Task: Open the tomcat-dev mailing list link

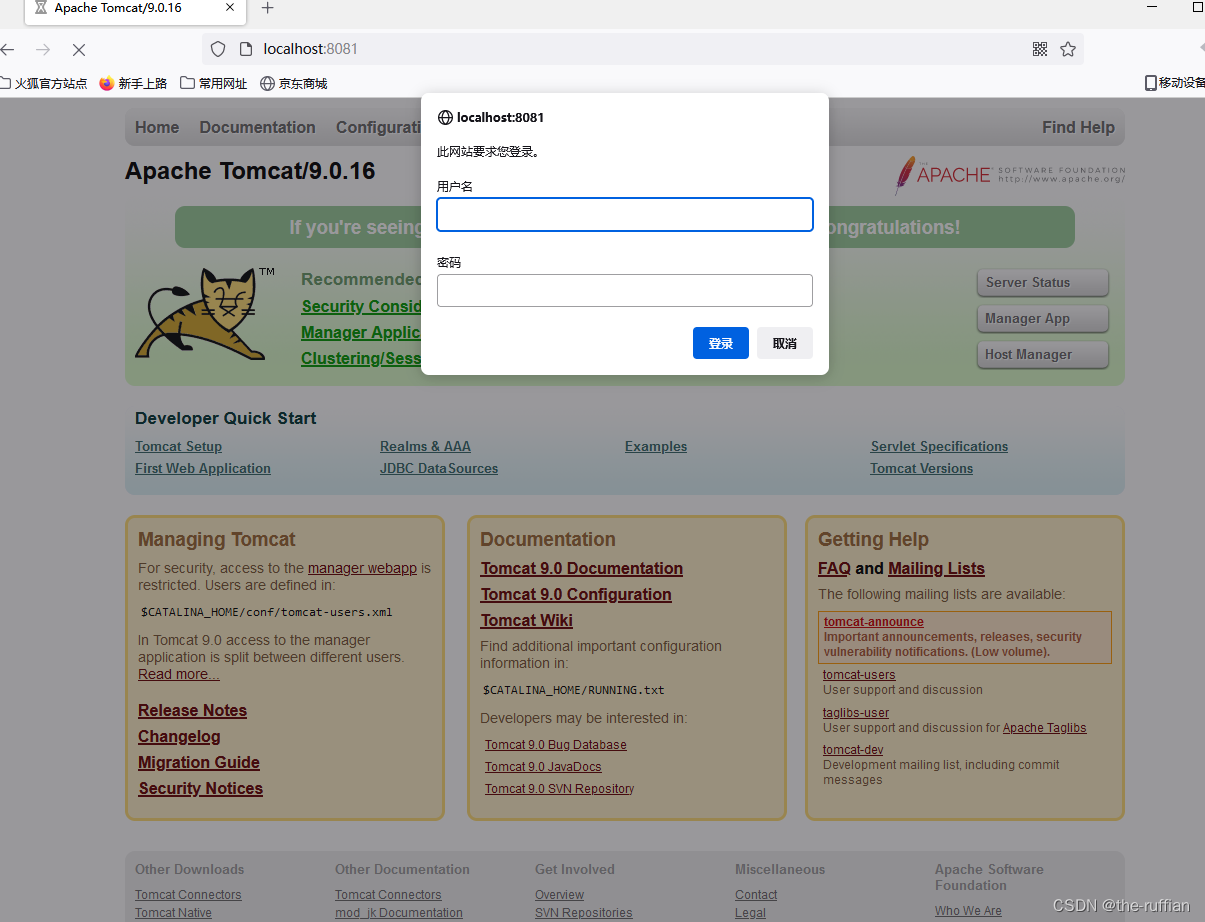Action: click(x=853, y=750)
